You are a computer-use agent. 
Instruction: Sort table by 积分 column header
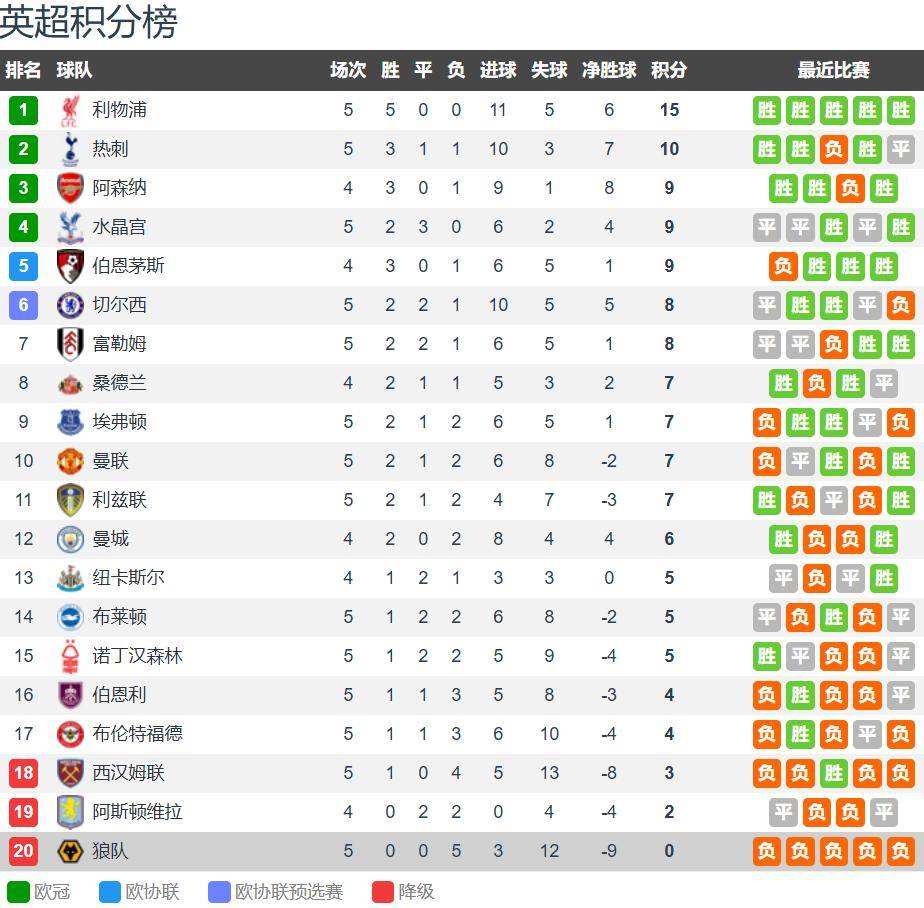(669, 70)
